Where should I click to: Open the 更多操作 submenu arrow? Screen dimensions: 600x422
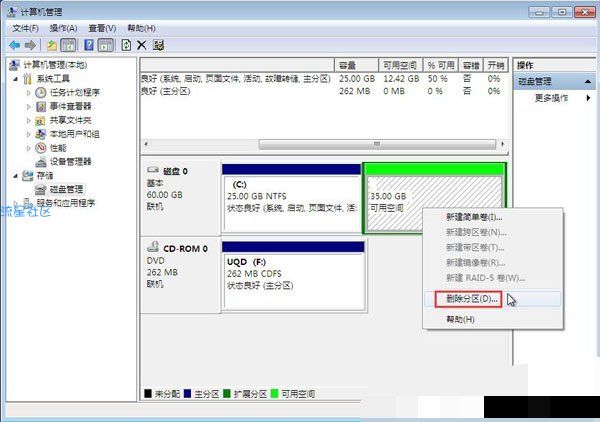pyautogui.click(x=588, y=98)
